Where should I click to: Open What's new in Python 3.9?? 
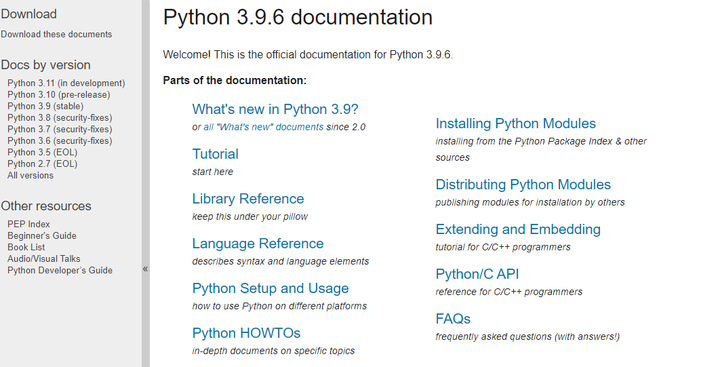click(x=275, y=109)
